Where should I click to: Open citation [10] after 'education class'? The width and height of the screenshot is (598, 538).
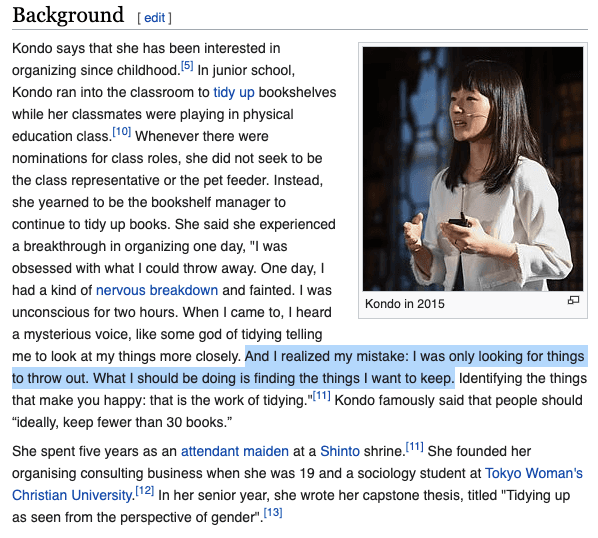coord(122,132)
